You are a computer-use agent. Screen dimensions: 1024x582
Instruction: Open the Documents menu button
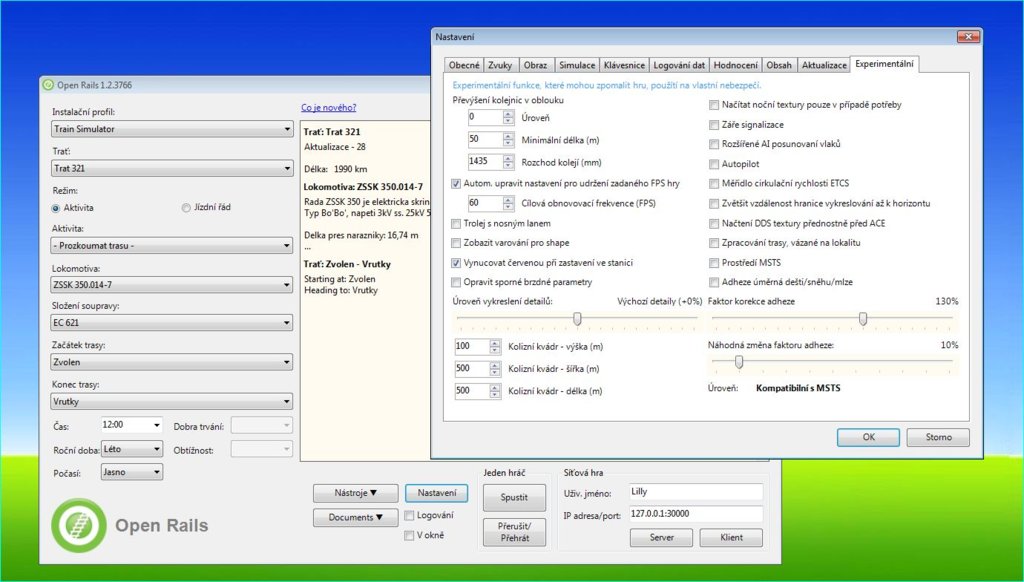pyautogui.click(x=355, y=517)
